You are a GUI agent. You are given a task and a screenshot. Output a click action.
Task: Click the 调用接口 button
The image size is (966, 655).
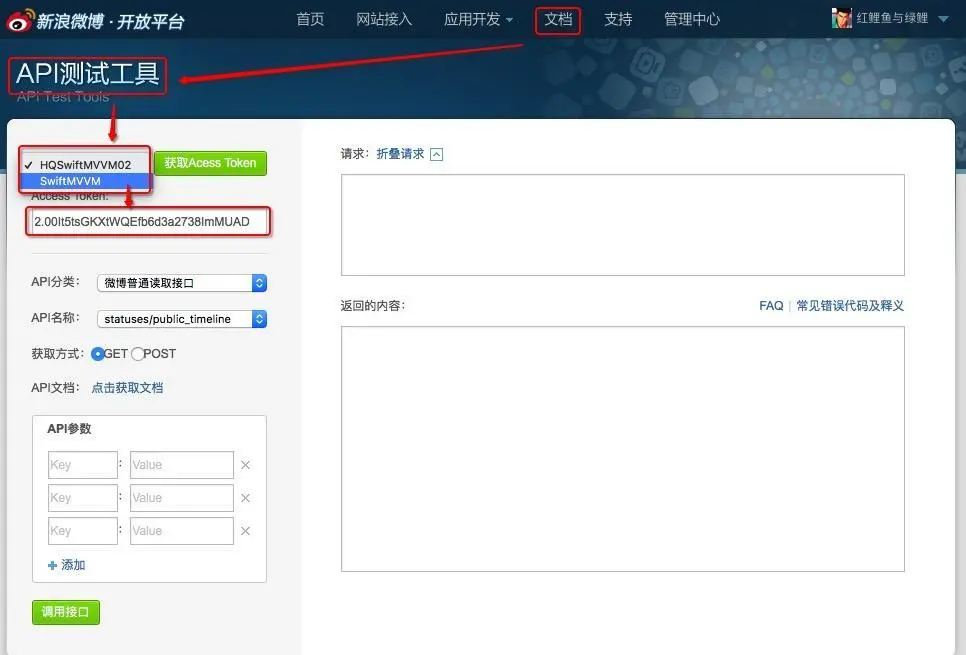tap(65, 612)
